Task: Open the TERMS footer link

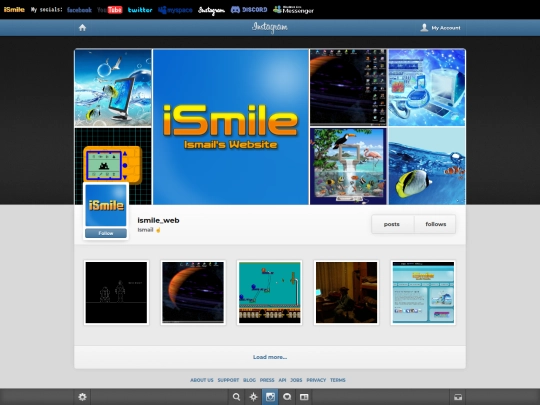Action: (338, 380)
